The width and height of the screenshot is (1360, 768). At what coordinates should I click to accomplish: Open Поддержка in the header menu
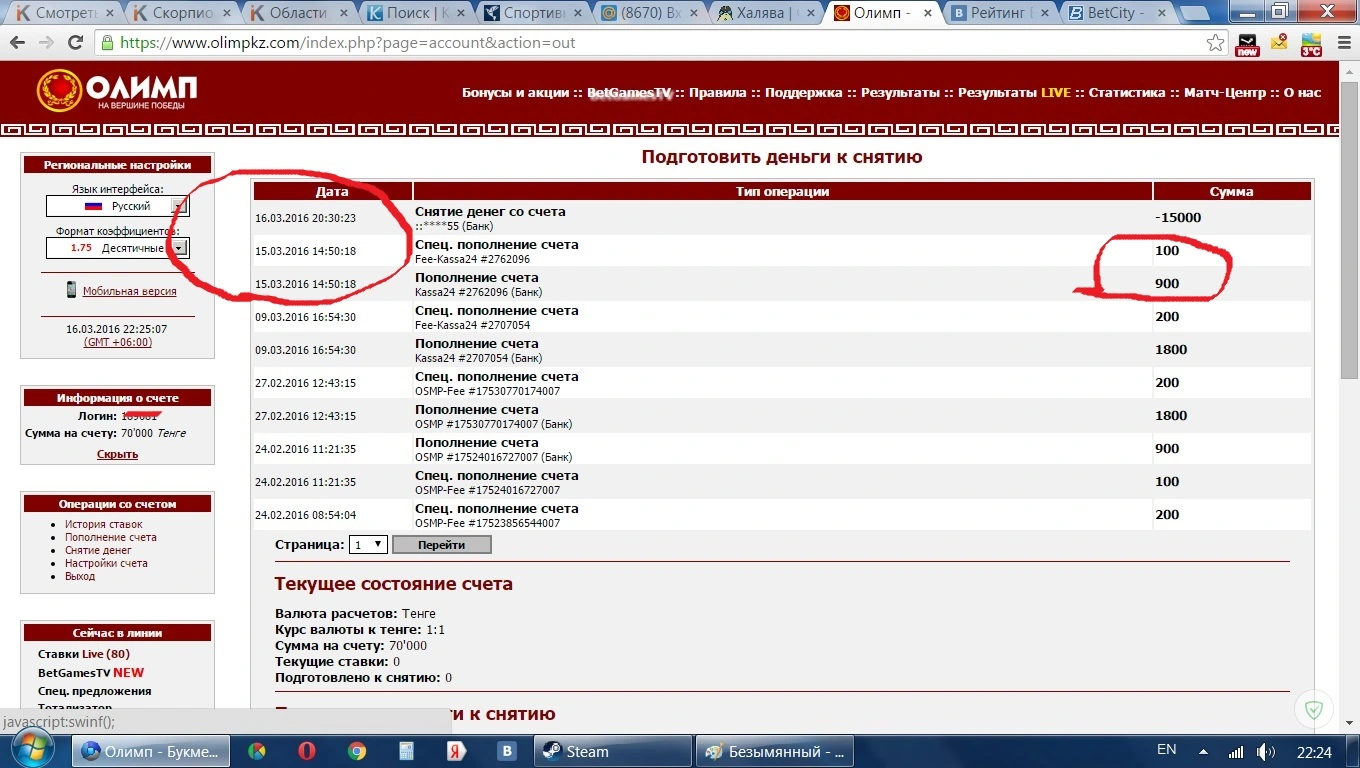coord(803,92)
